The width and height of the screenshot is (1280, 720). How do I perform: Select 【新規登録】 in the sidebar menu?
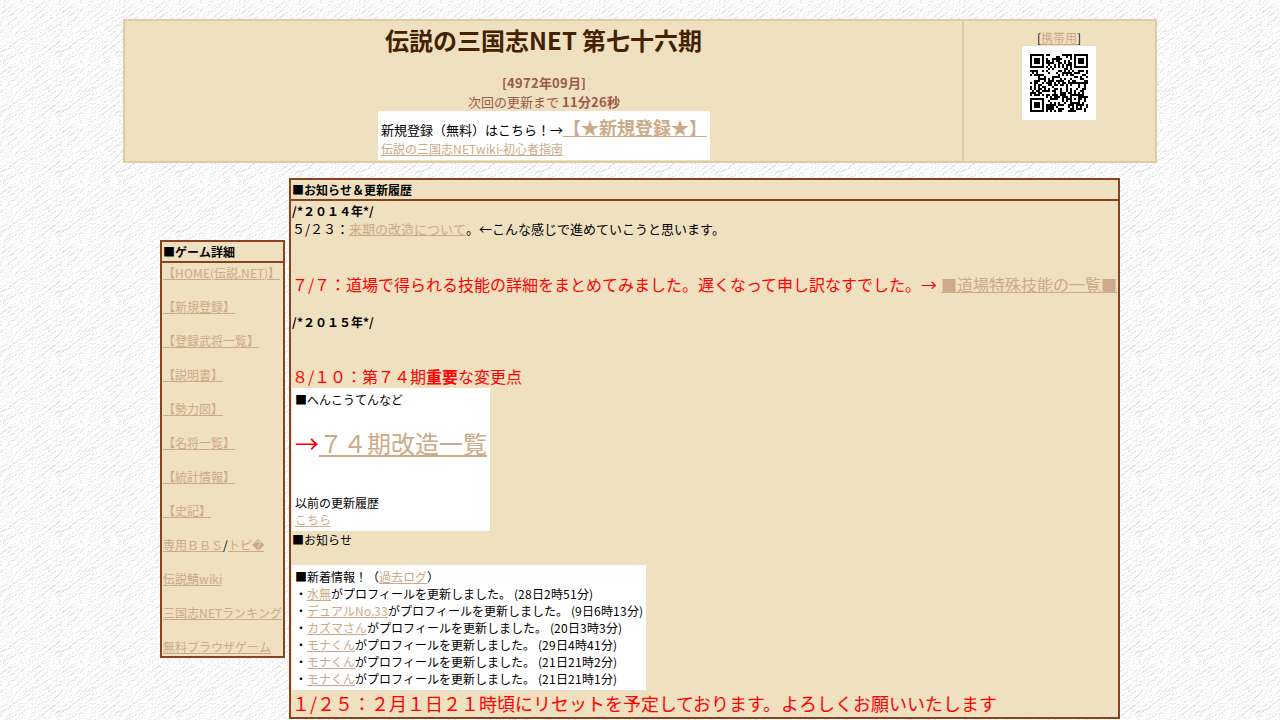199,307
